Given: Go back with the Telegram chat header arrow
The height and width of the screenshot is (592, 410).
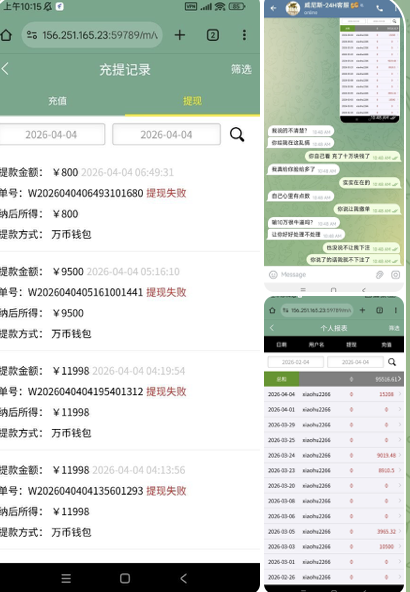Looking at the screenshot, I should [274, 8].
